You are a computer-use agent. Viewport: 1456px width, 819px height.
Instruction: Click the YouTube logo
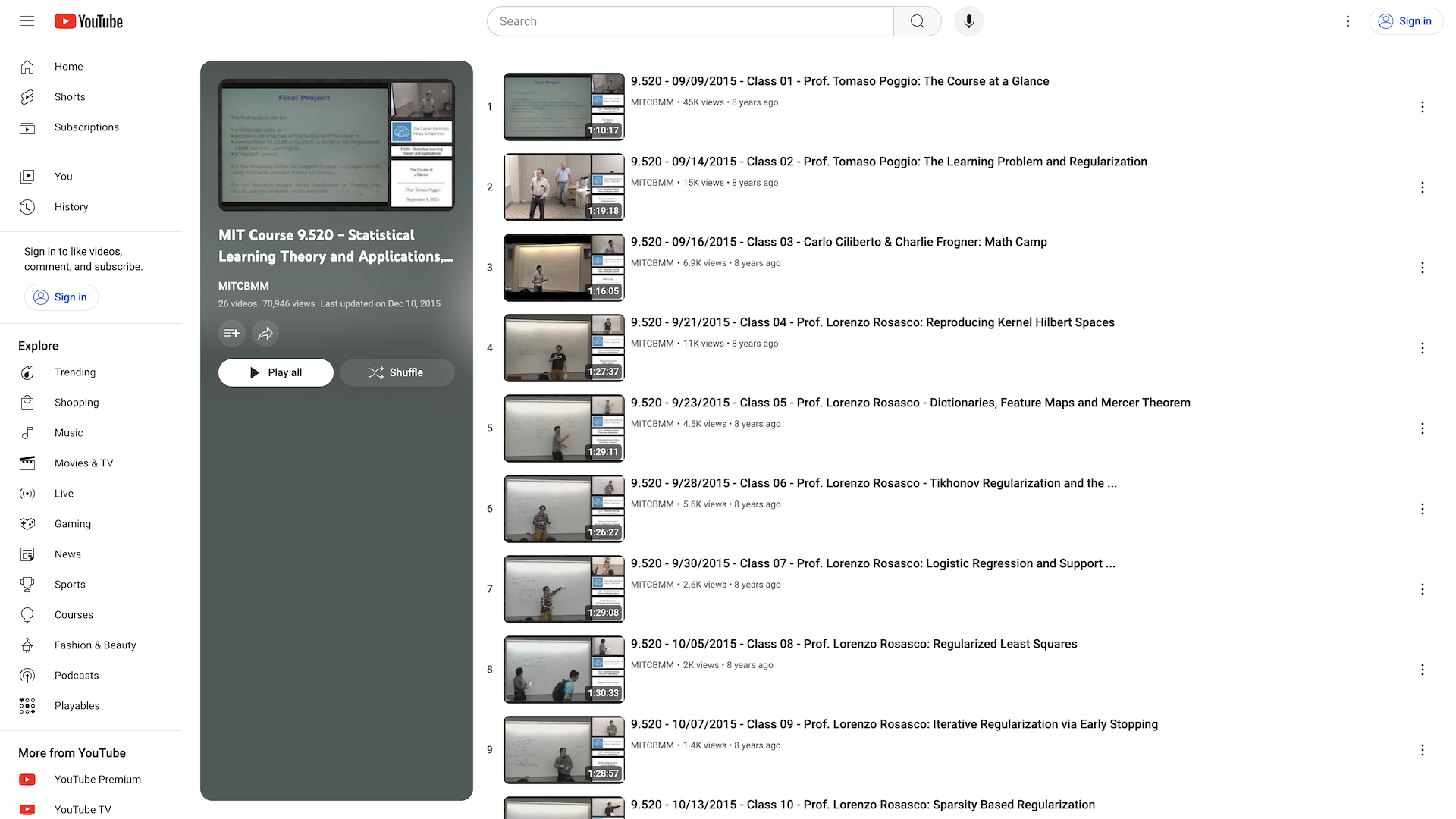tap(89, 21)
